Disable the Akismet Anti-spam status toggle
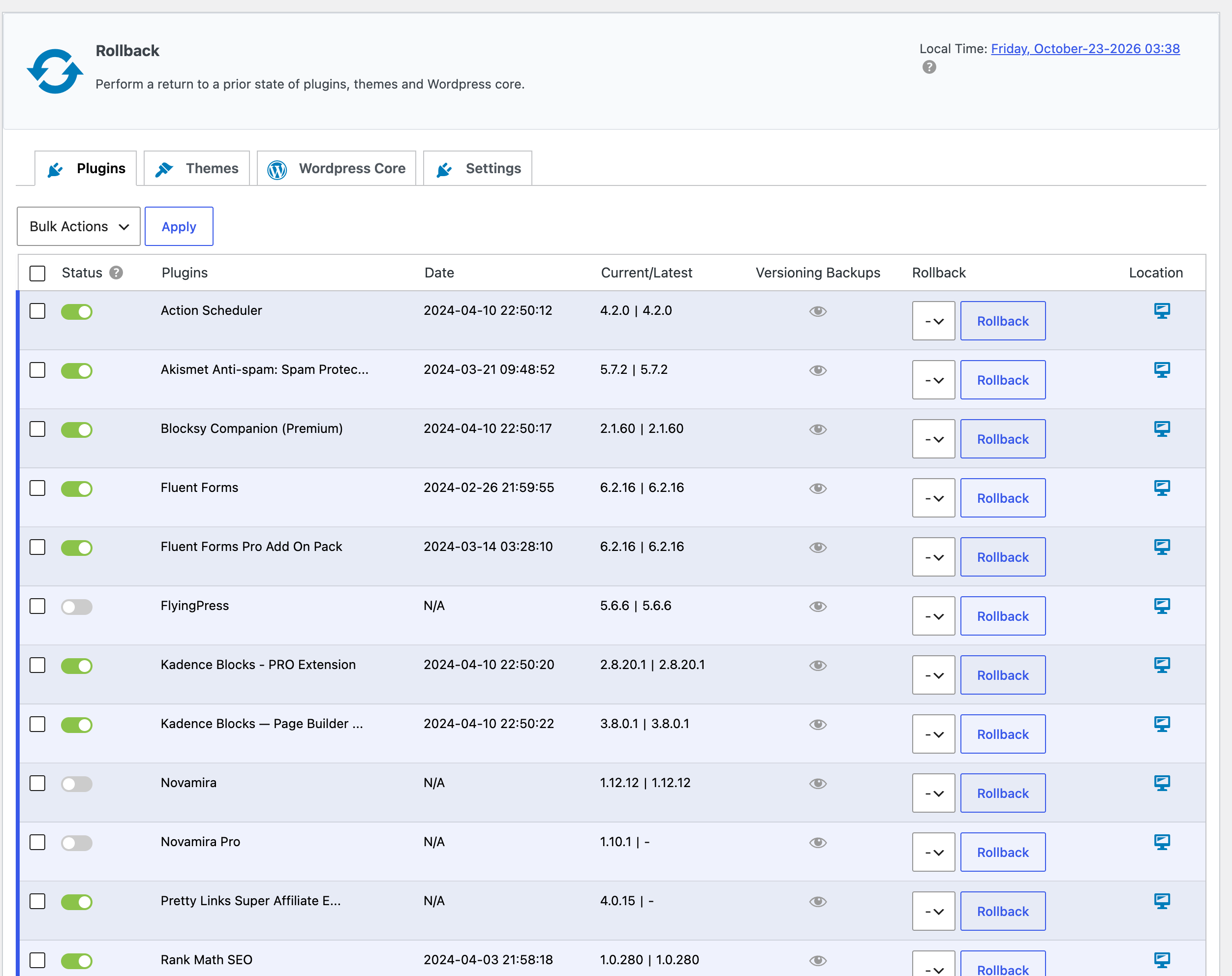The image size is (1232, 976). (77, 370)
